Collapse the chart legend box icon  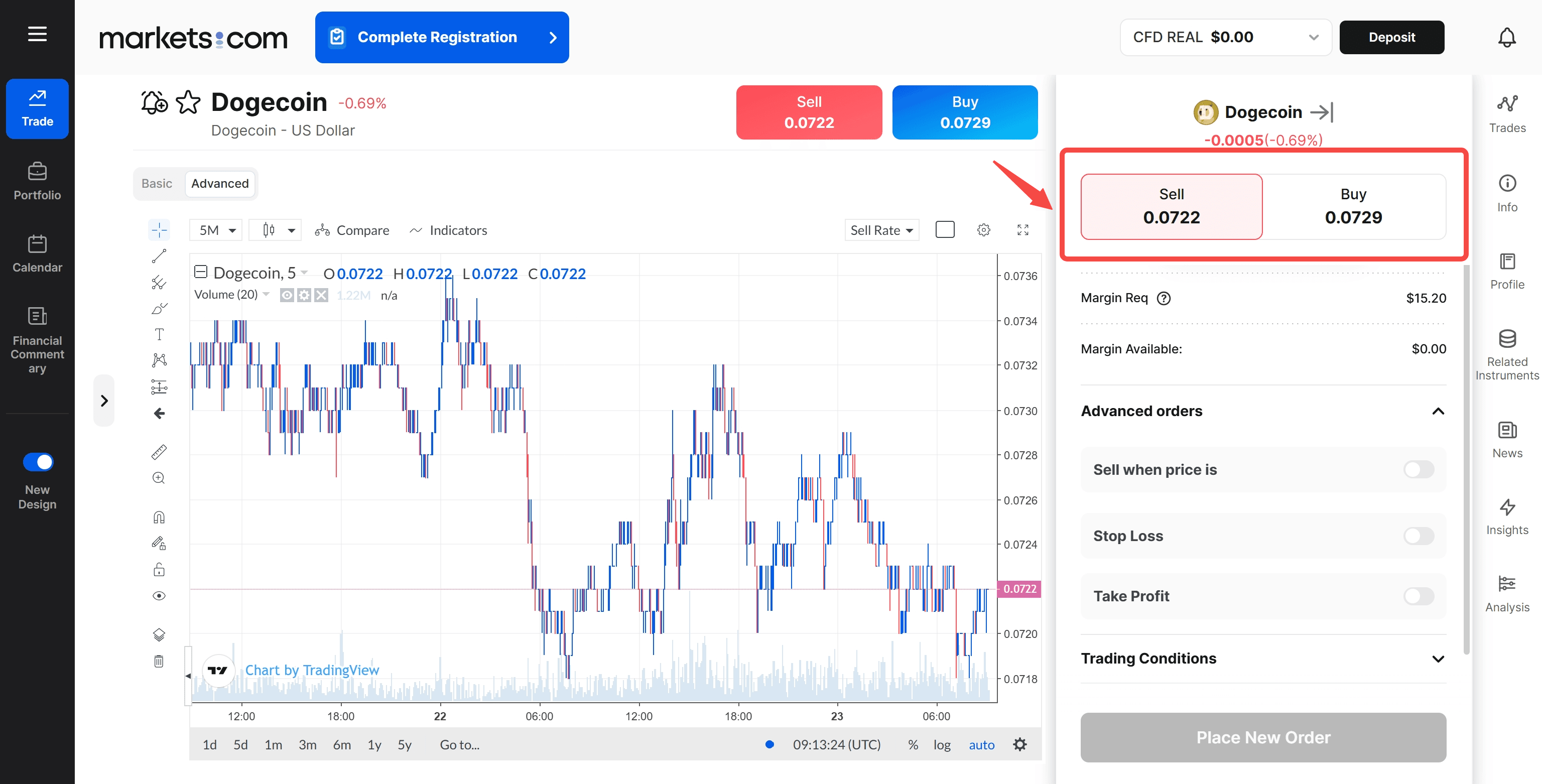[201, 273]
